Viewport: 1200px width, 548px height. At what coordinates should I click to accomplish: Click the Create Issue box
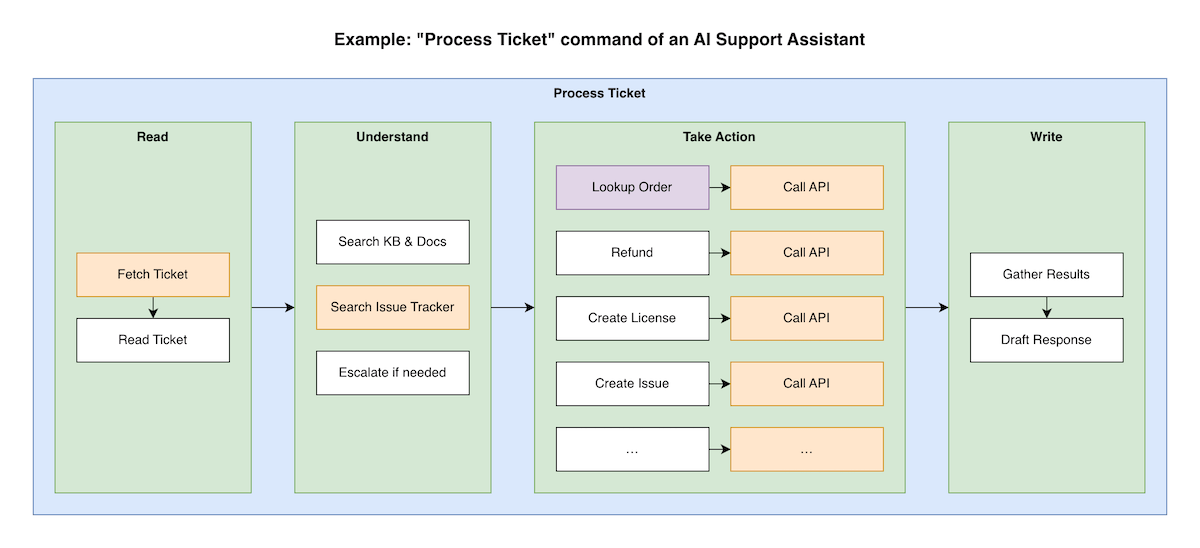coord(632,383)
